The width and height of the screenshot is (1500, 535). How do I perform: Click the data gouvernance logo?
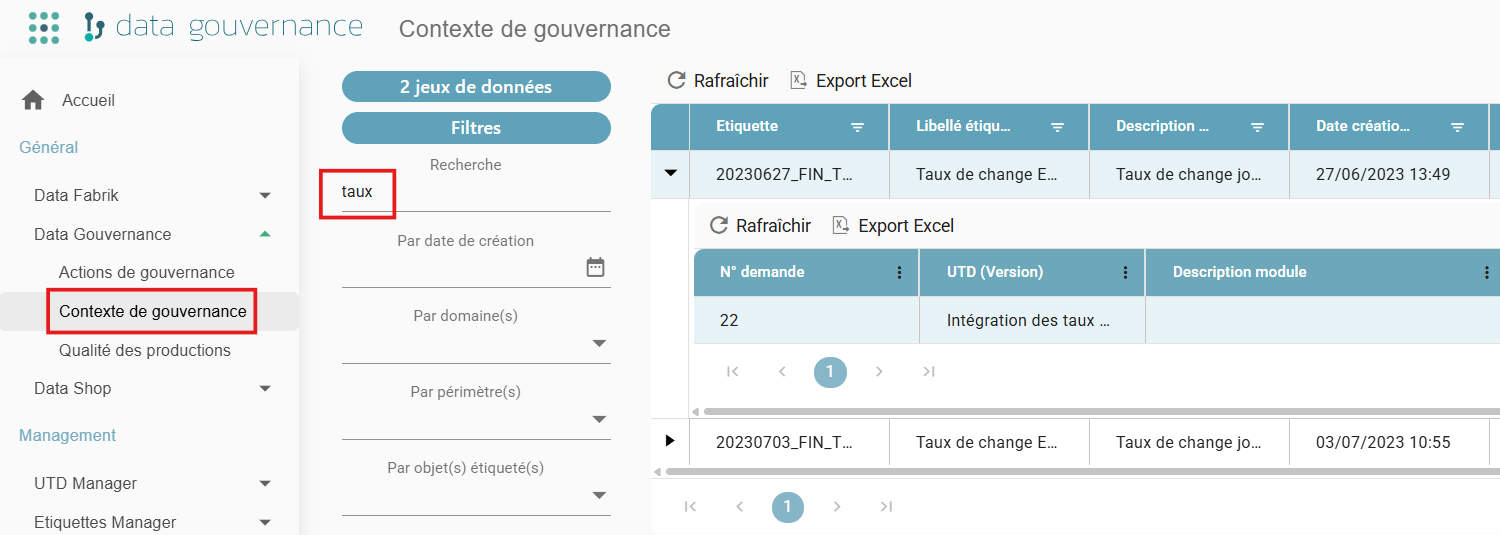222,26
